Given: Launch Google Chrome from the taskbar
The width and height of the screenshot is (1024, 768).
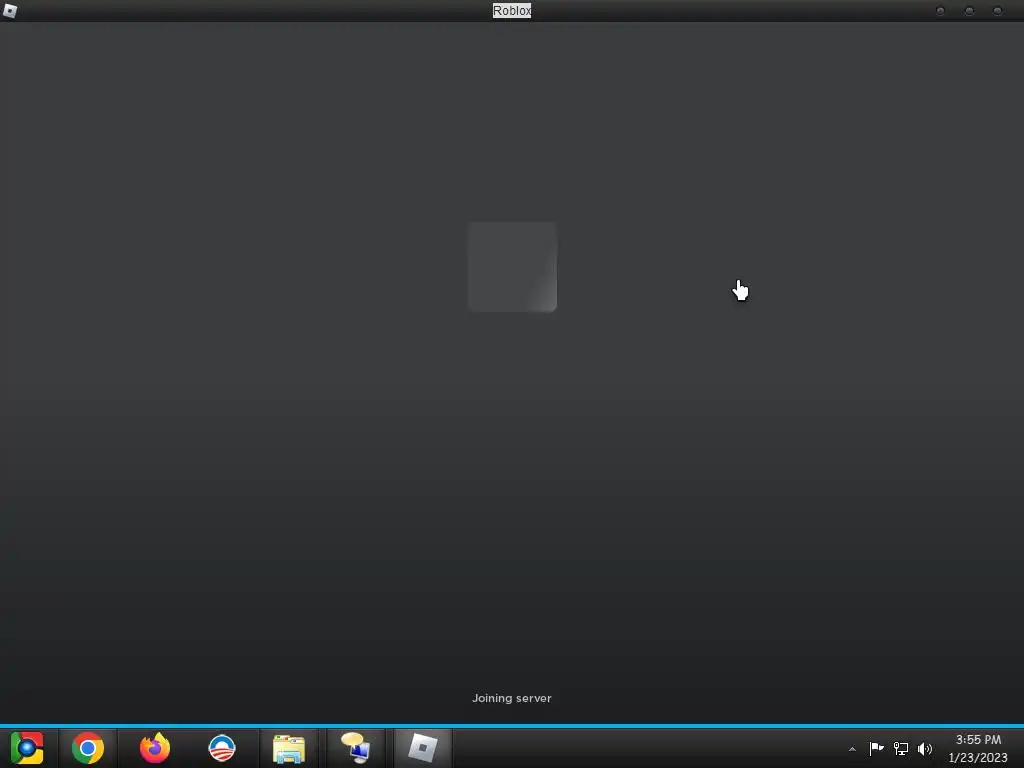Looking at the screenshot, I should click(x=88, y=748).
